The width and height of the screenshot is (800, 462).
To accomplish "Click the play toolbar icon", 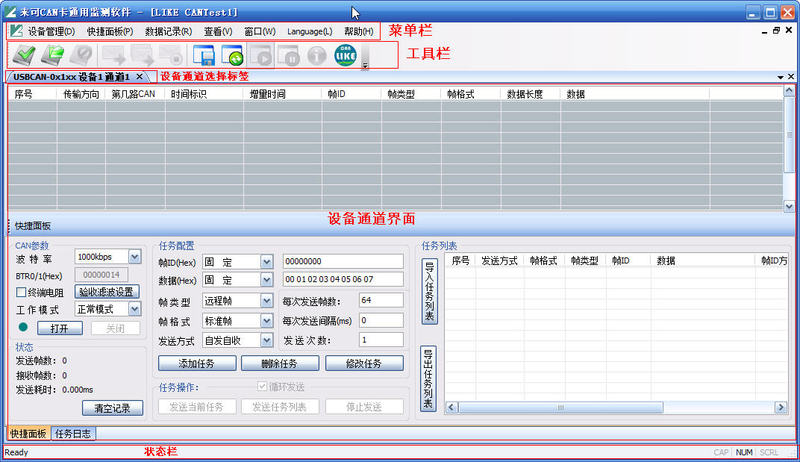I will tap(260, 56).
